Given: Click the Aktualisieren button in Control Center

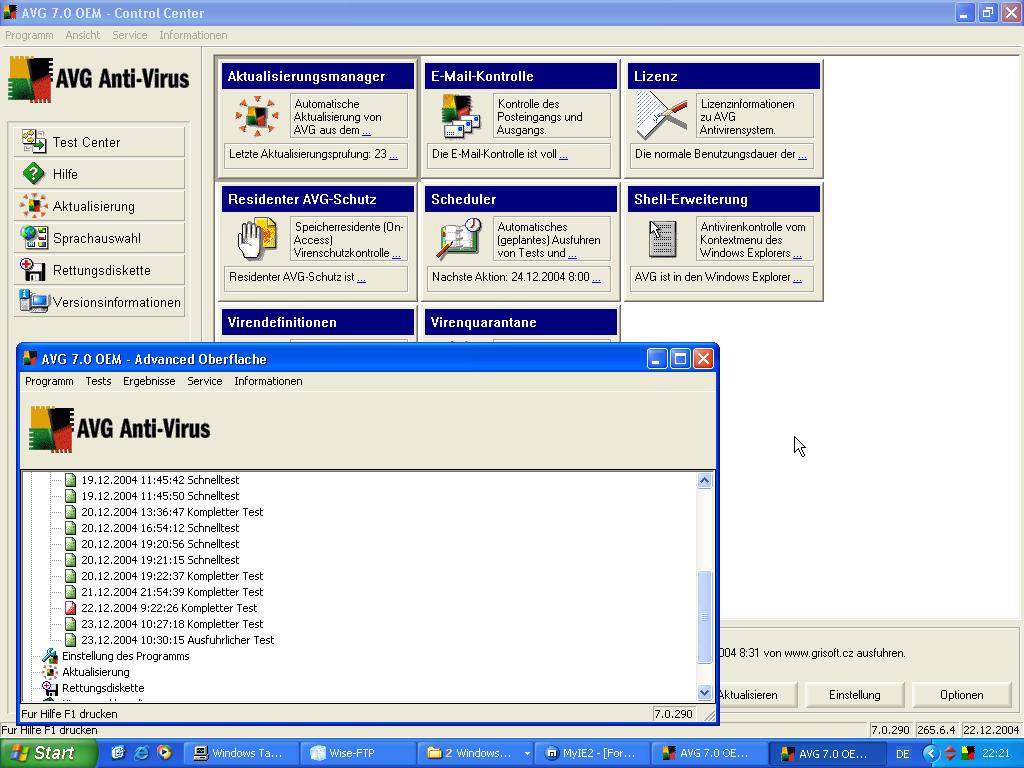Looking at the screenshot, I should [758, 695].
